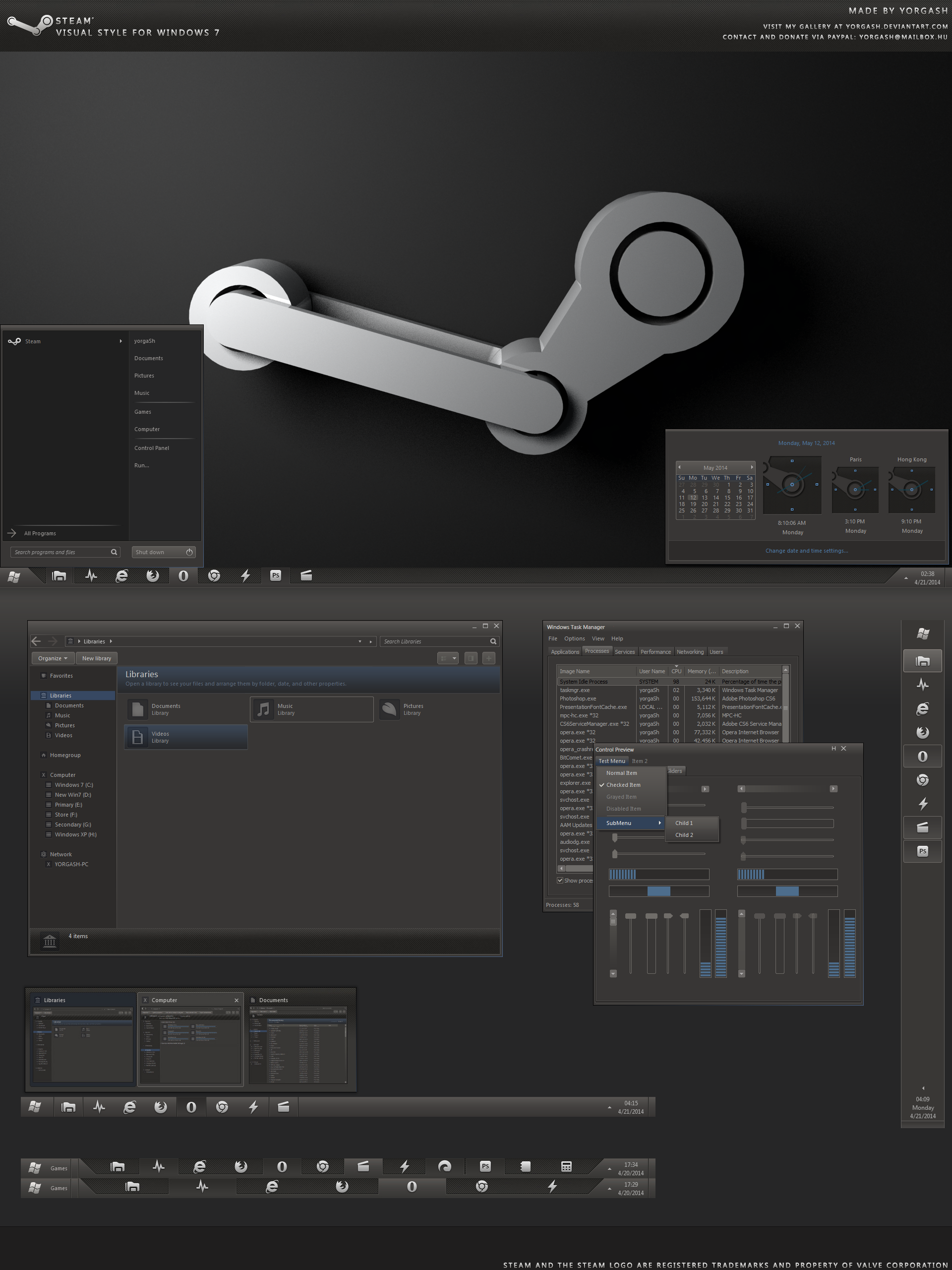Click pulse monitor icon on vertical taskbar
Screen dimensions: 952x1270
coord(922,685)
